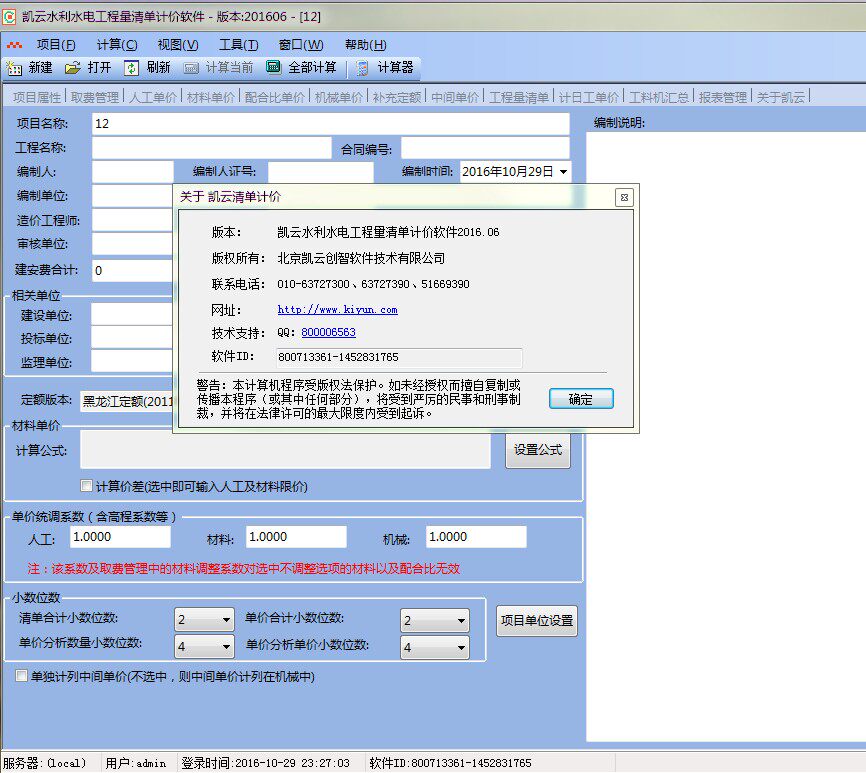Click status bar 登录时间 entry

[266, 763]
